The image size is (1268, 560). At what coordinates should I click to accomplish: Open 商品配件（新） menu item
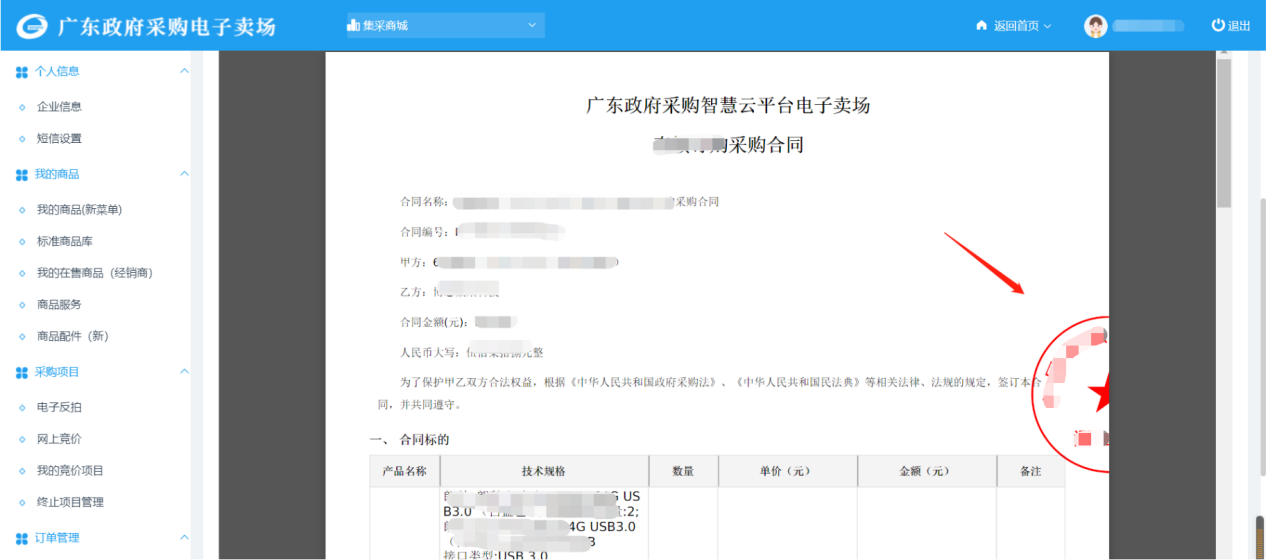coord(72,336)
